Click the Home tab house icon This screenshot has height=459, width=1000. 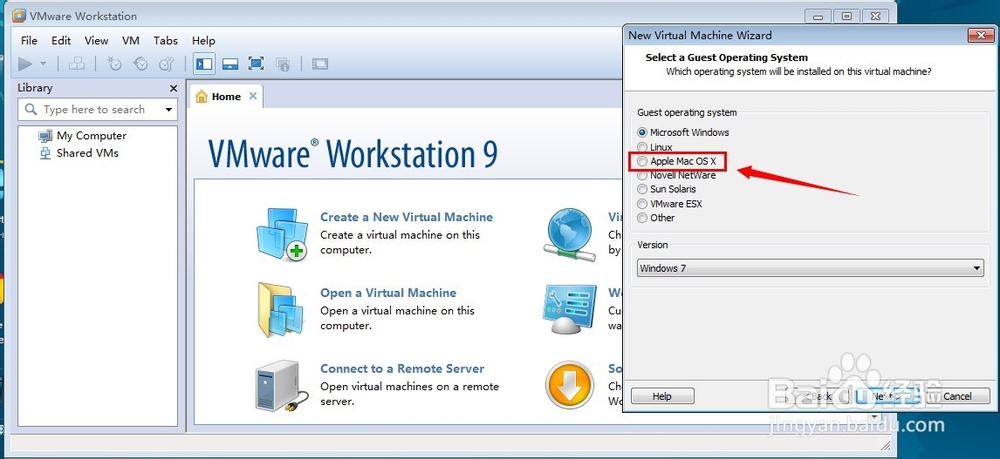[x=202, y=96]
